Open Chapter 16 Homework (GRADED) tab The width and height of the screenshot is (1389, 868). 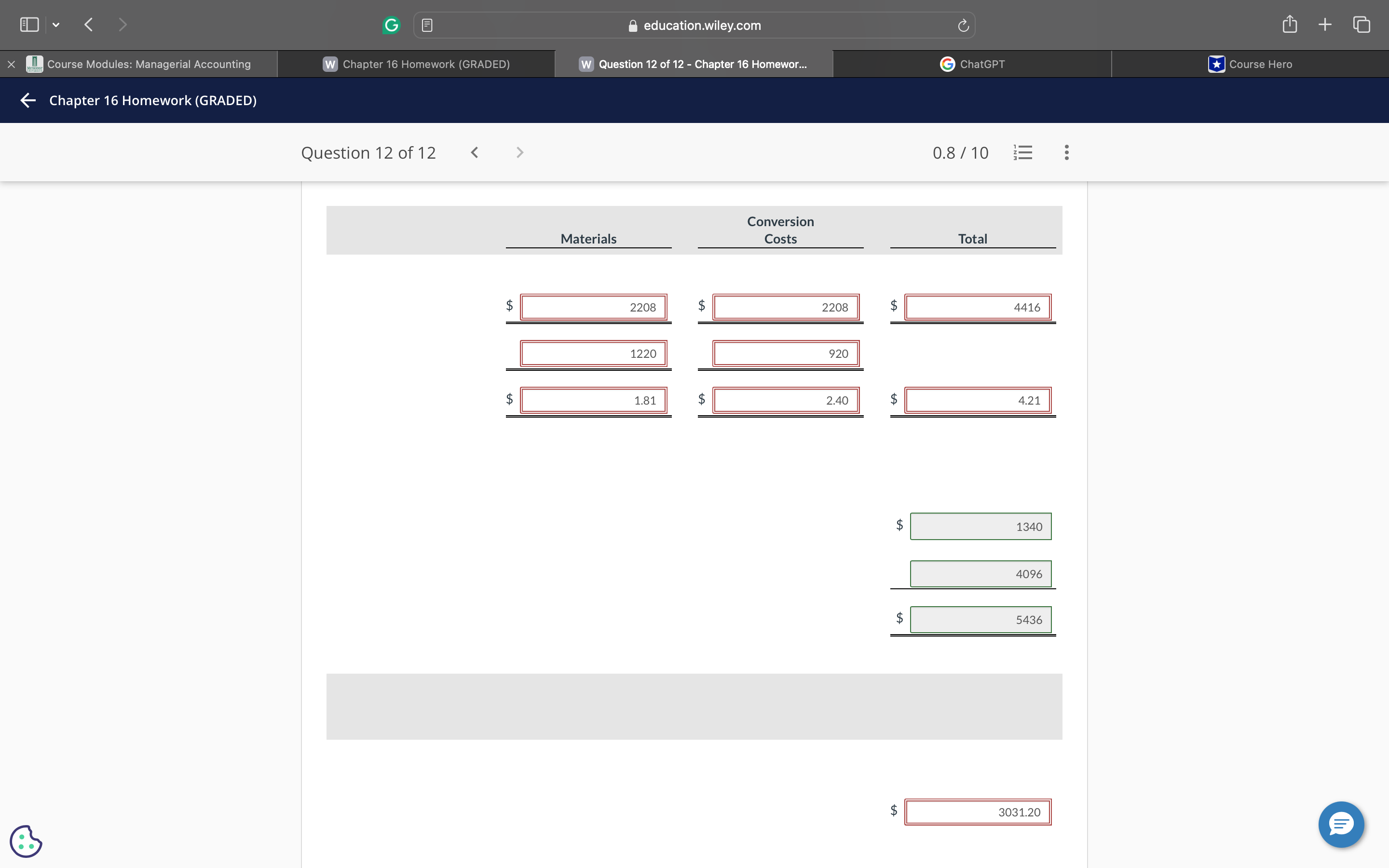click(x=416, y=64)
